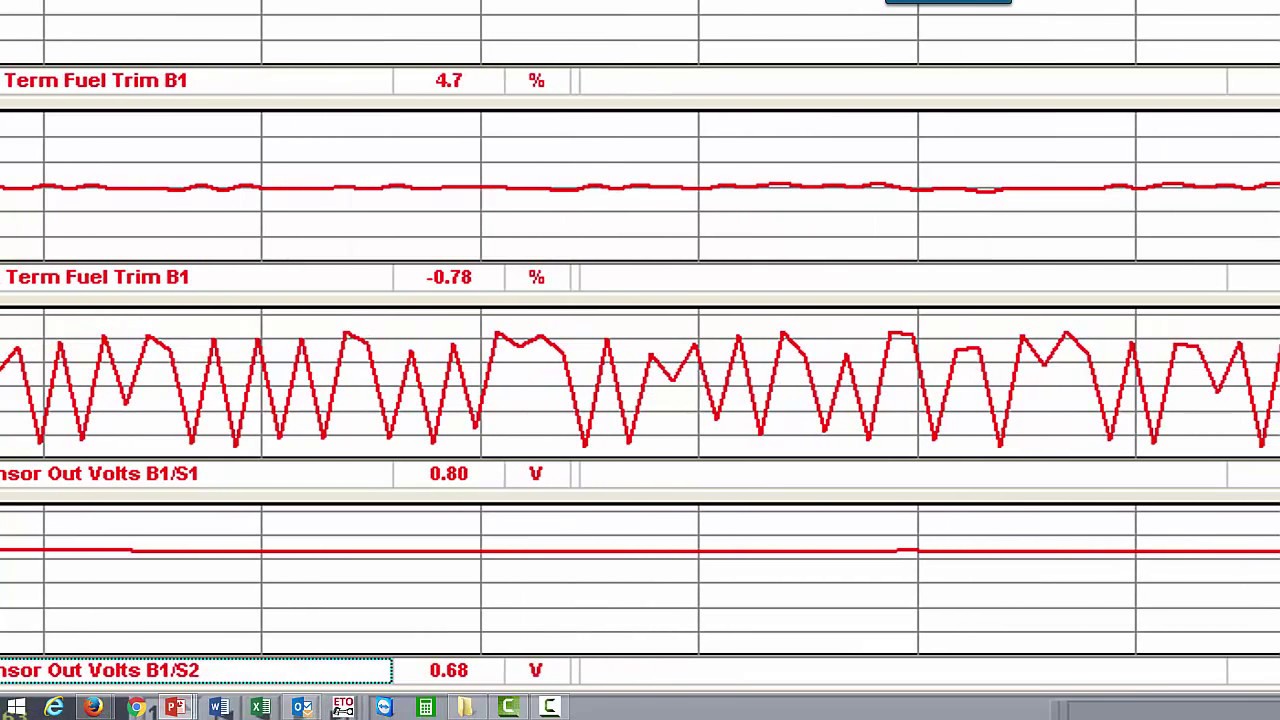Open Outlook from the taskbar
Image resolution: width=1280 pixels, height=720 pixels.
pyautogui.click(x=301, y=708)
